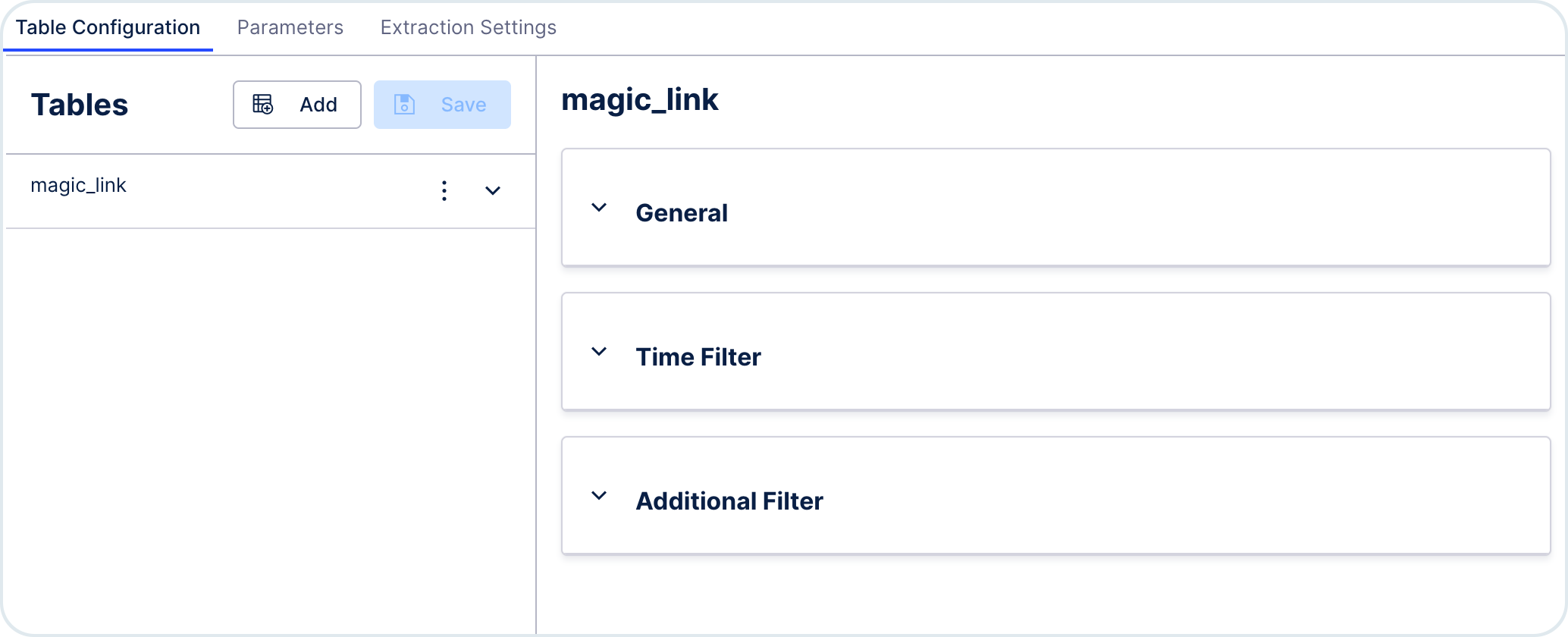Switch to the Parameters tab

tap(290, 27)
